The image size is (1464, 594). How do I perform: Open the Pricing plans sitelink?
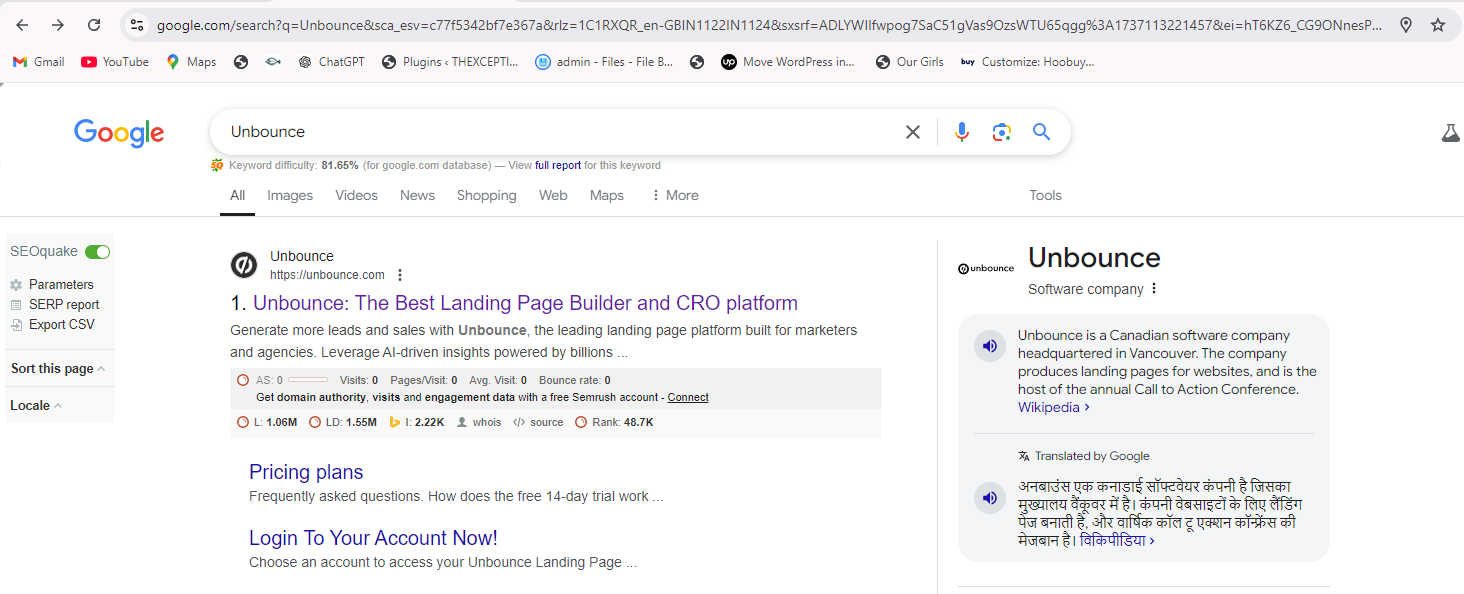click(x=306, y=472)
